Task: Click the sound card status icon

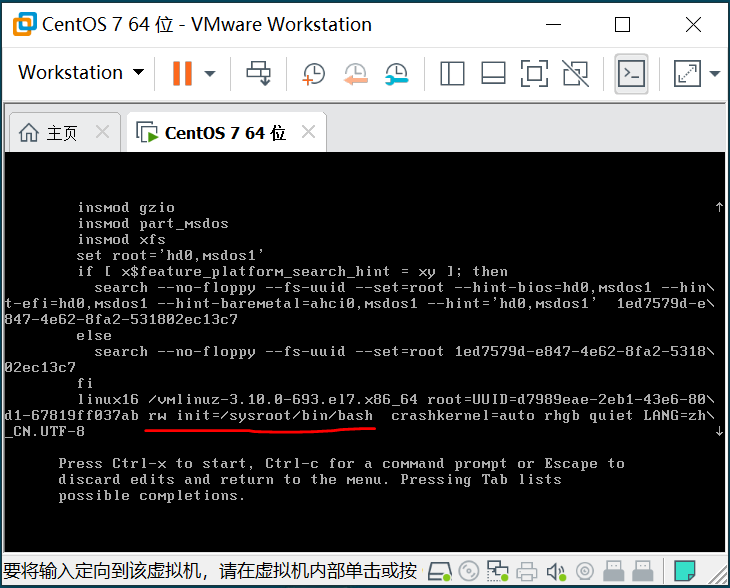Action: 556,571
